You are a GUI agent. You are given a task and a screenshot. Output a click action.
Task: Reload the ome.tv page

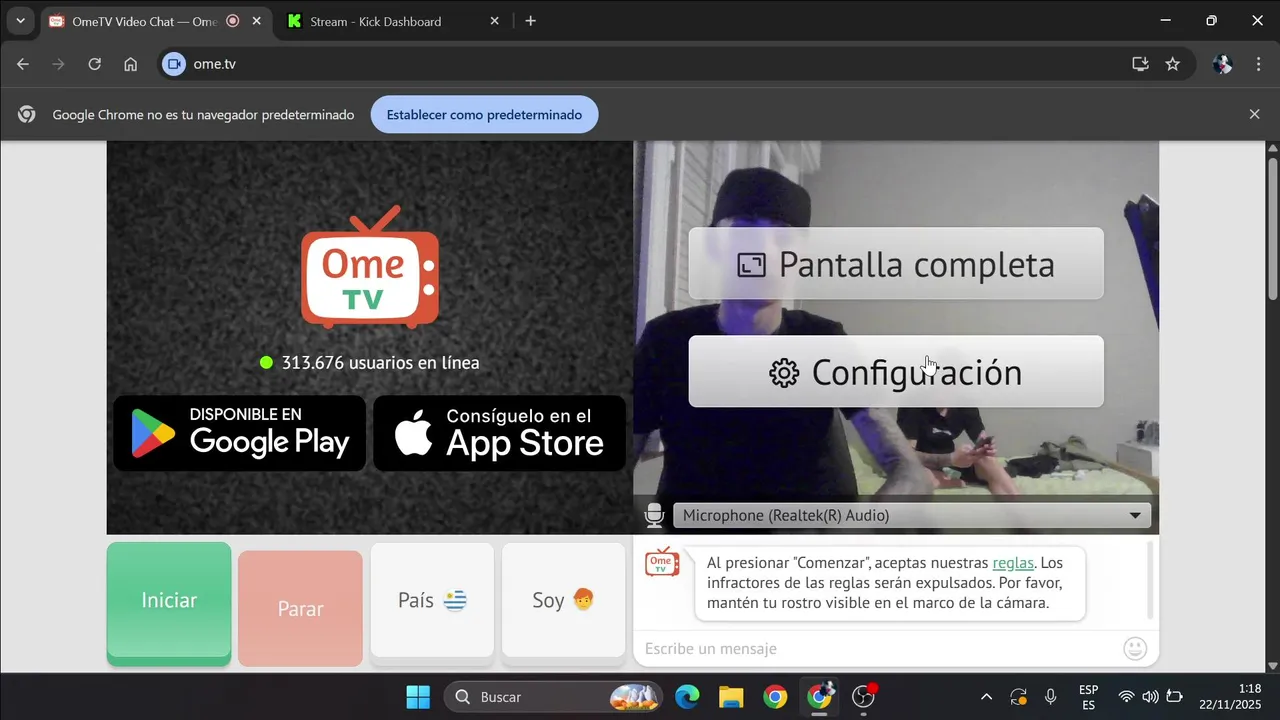coord(94,64)
